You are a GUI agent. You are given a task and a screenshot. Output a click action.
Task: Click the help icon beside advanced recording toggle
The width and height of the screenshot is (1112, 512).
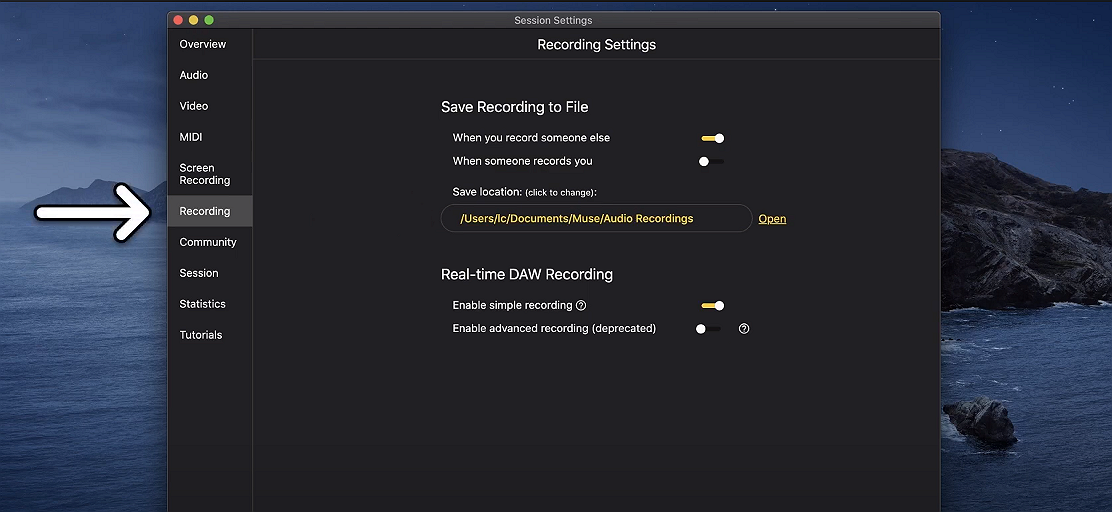(744, 329)
